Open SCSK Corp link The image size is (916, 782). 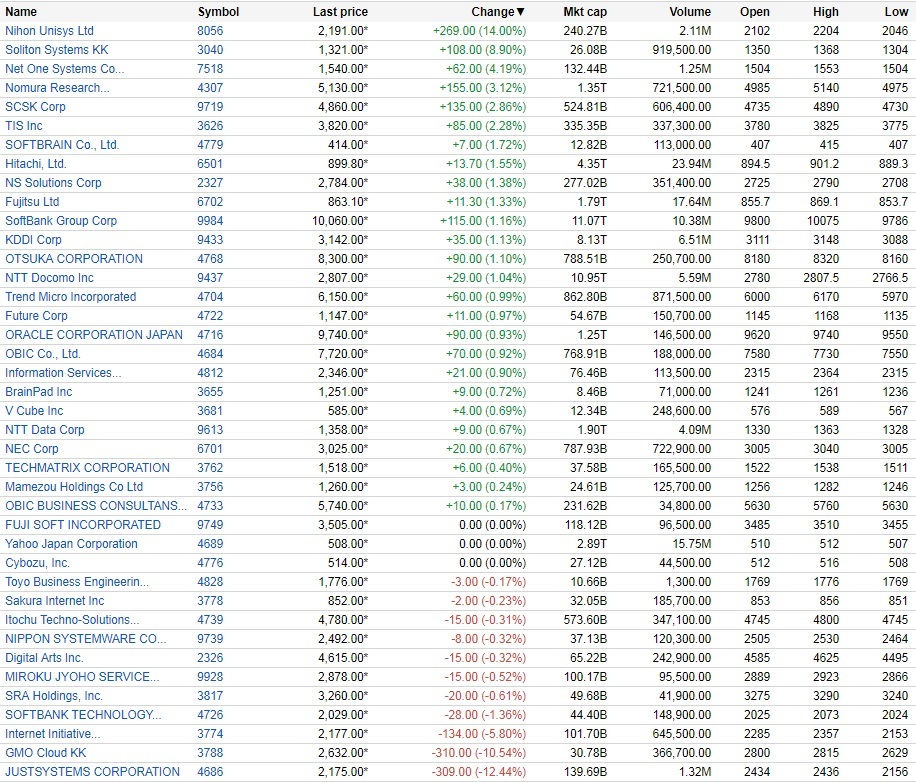(x=35, y=107)
